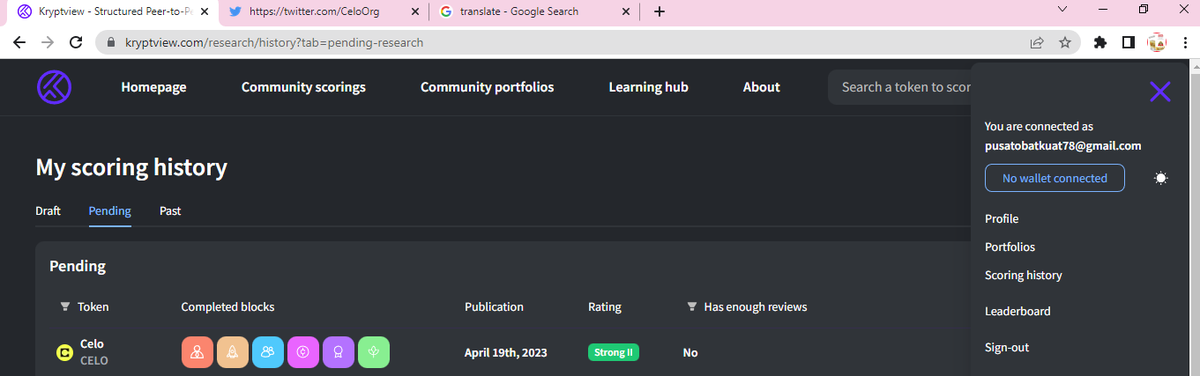Click the site padlock icon
Viewport: 1200px width, 376px height.
(110, 44)
